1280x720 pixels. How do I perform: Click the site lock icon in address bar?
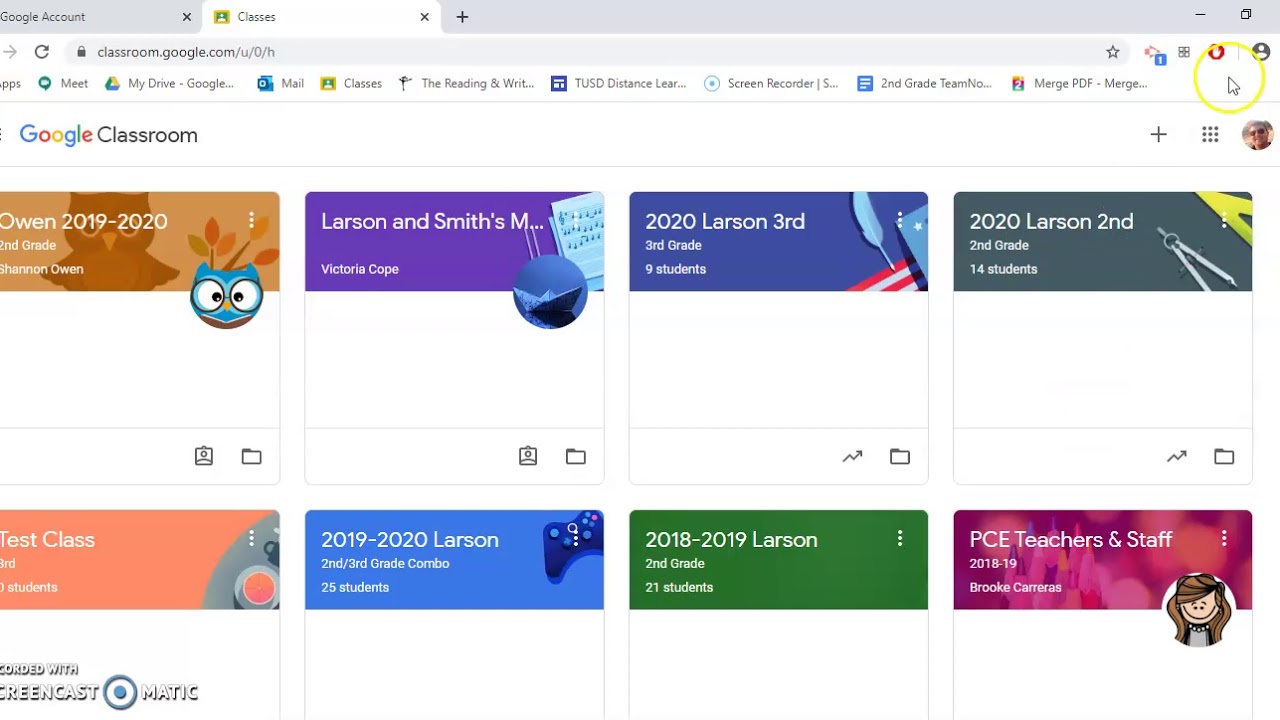(x=80, y=52)
